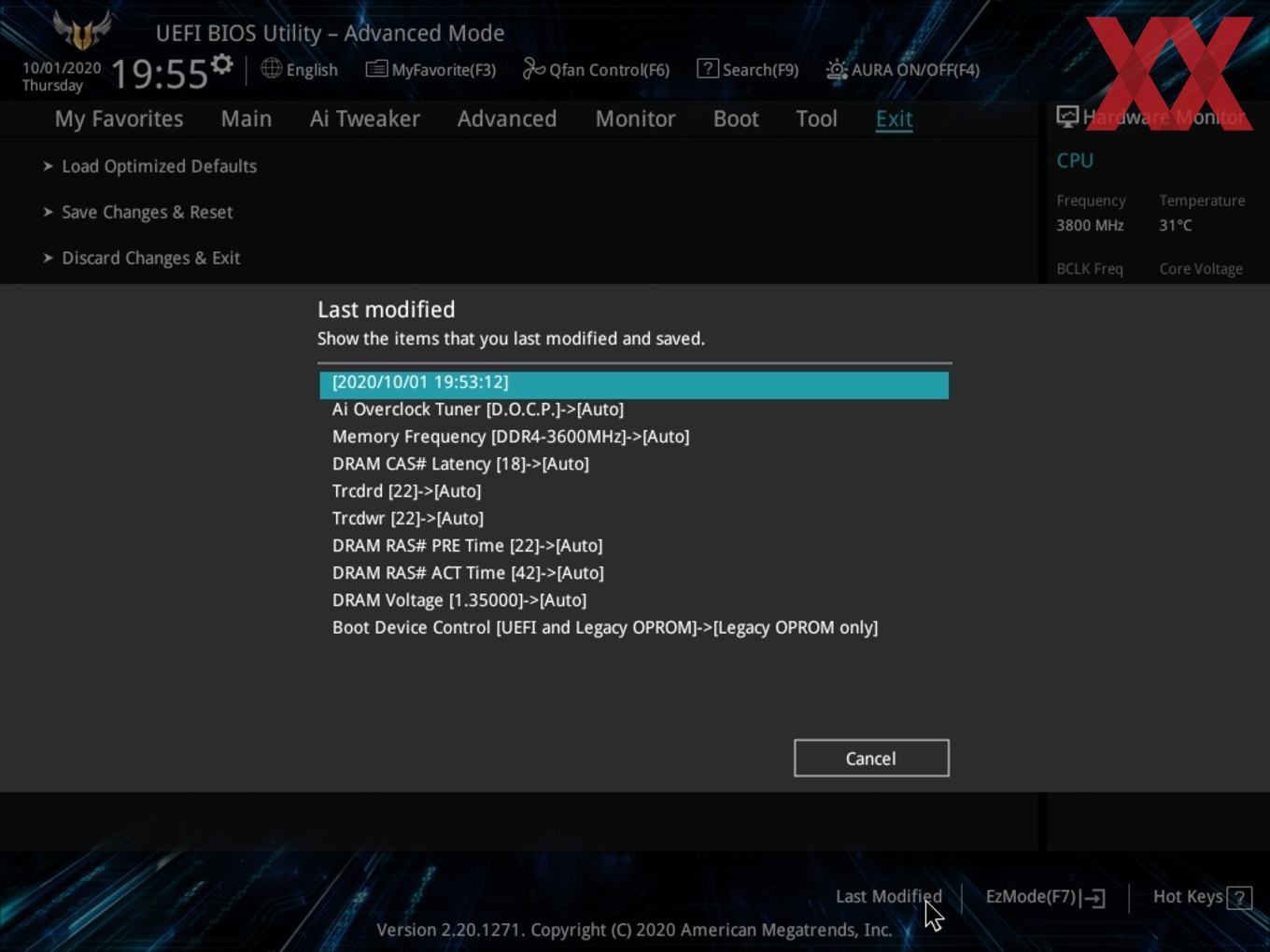Click the Core Voltage label
1270x952 pixels.
(1201, 269)
